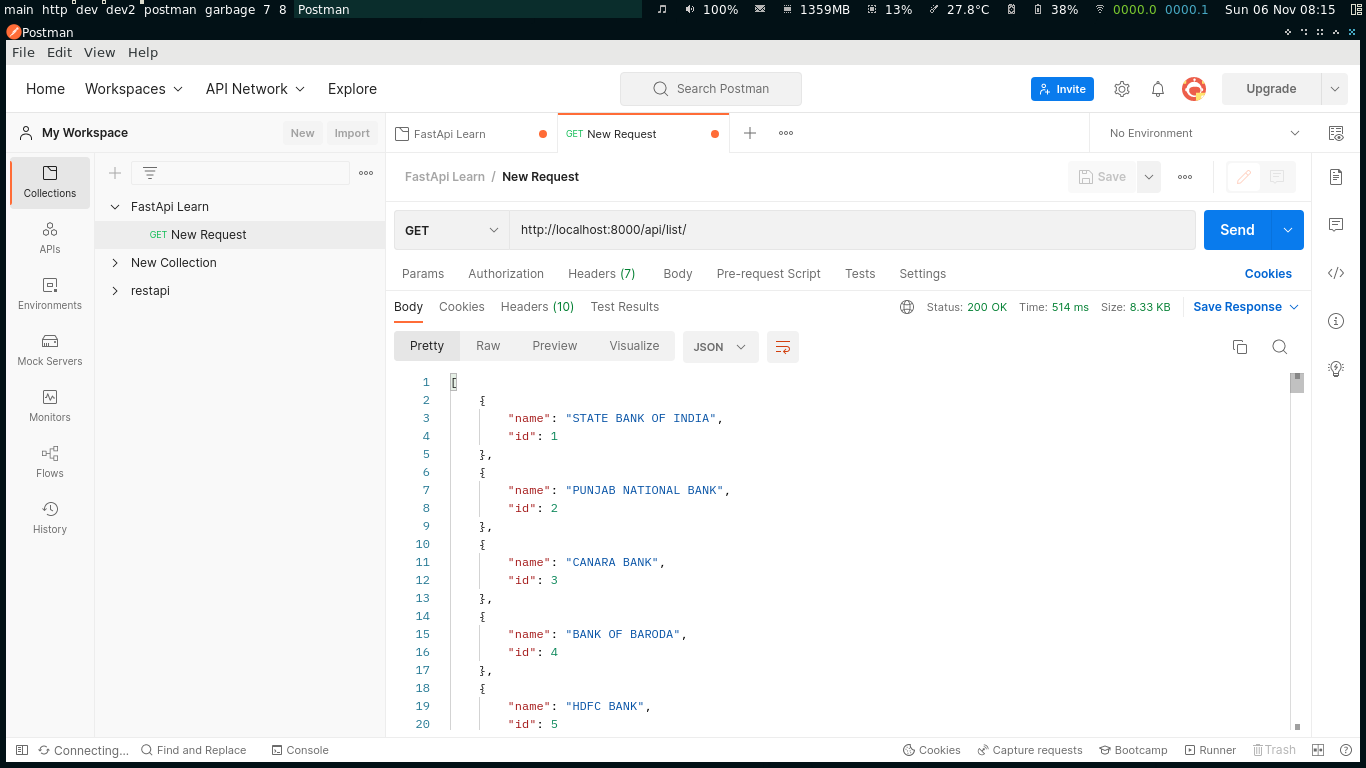Open the Send button dropdown arrow
Screen dimensions: 1366x768
(1287, 230)
